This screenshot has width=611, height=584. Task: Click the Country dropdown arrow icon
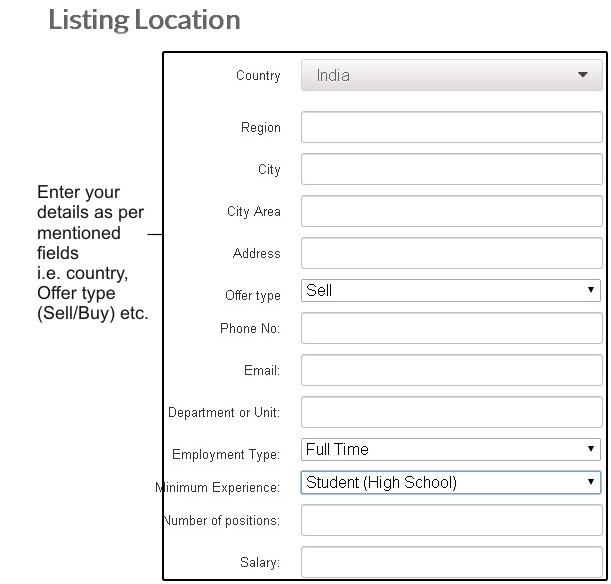[583, 75]
